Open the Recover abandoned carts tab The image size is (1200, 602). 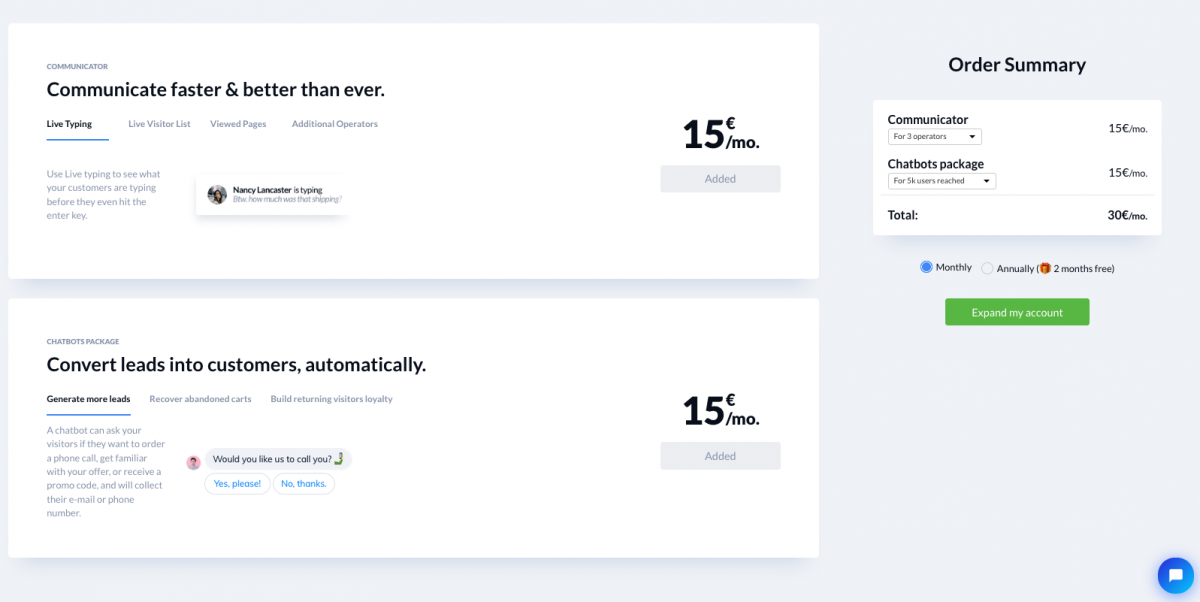tap(200, 399)
